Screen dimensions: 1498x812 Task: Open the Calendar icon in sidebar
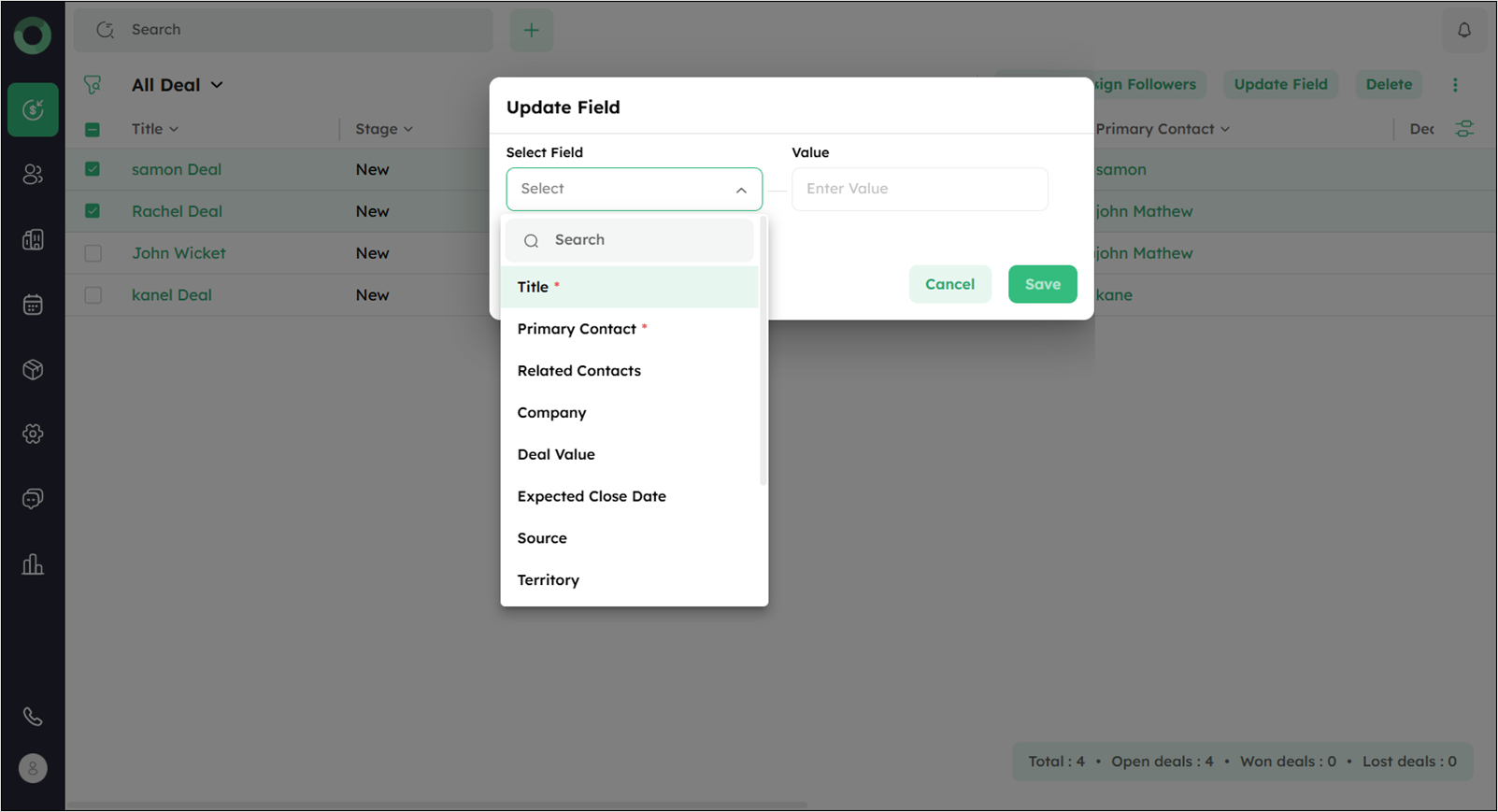pos(33,305)
